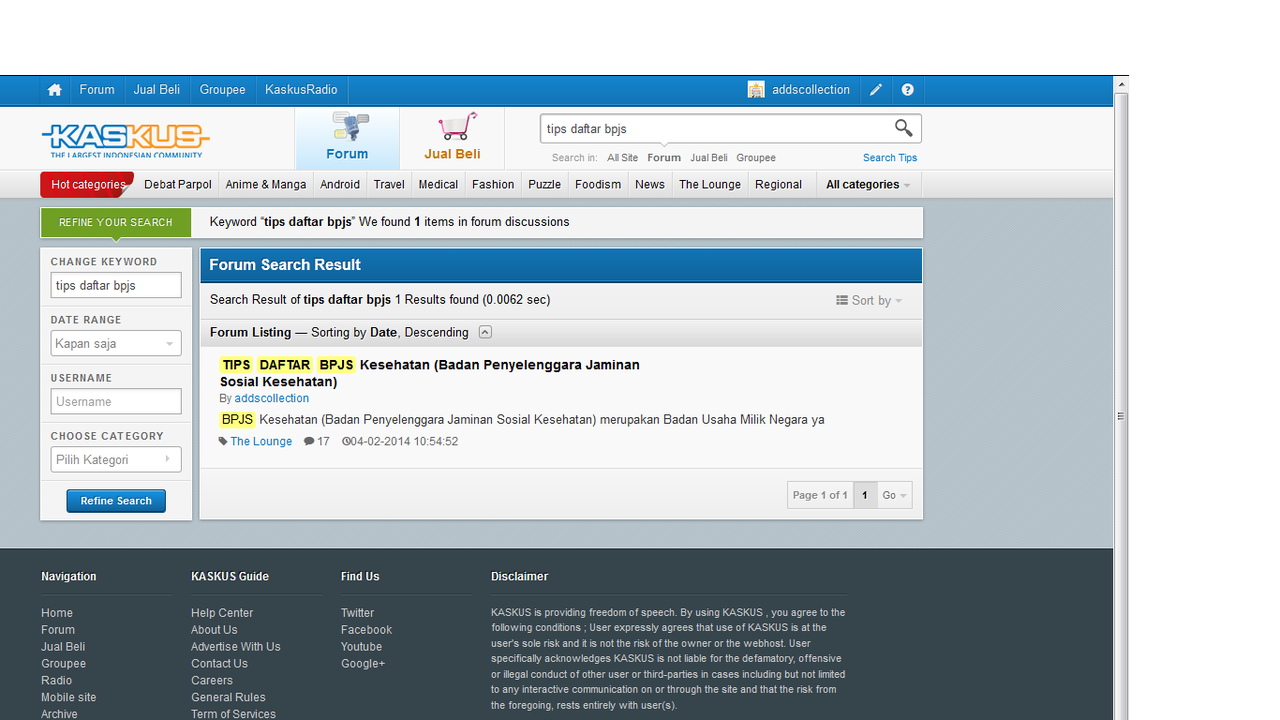Screen dimensions: 1280x720
Task: Open the Go page dropdown
Action: pos(895,495)
